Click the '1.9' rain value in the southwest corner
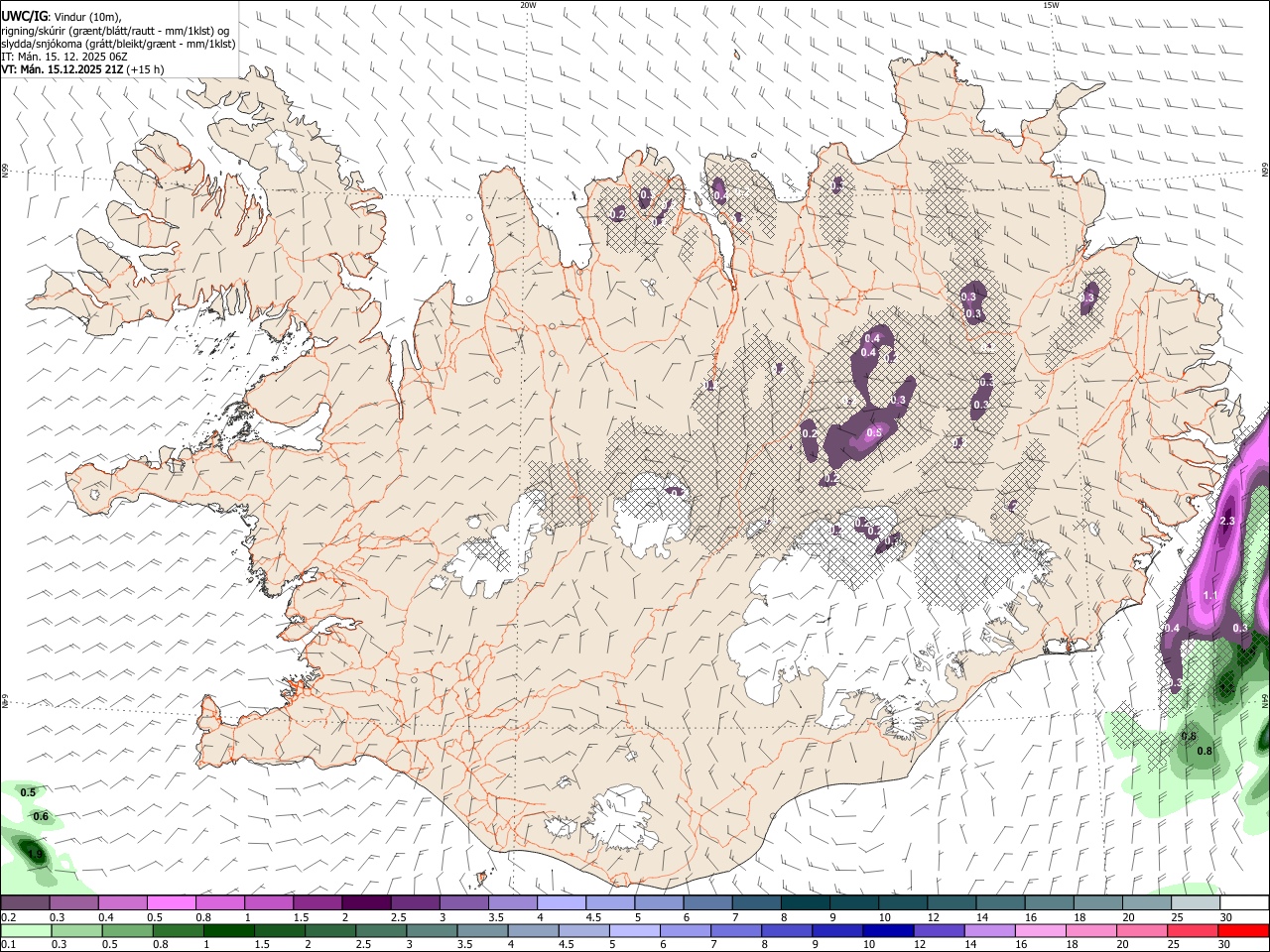Screen dimensions: 1270x952 point(36,854)
